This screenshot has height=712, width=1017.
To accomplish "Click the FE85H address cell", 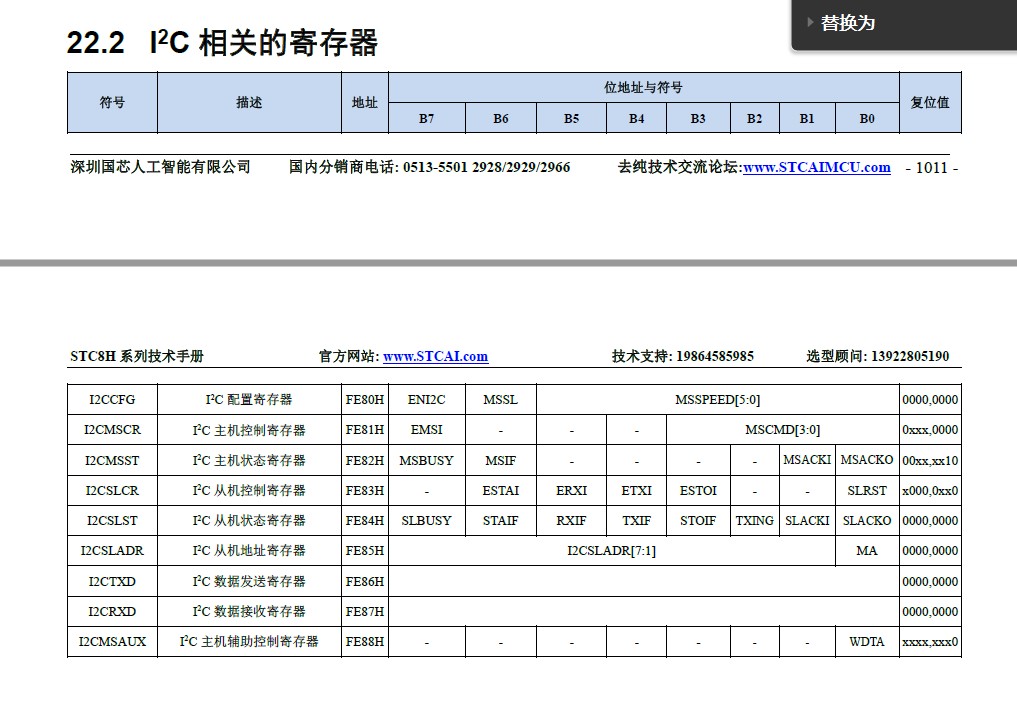I will point(365,551).
